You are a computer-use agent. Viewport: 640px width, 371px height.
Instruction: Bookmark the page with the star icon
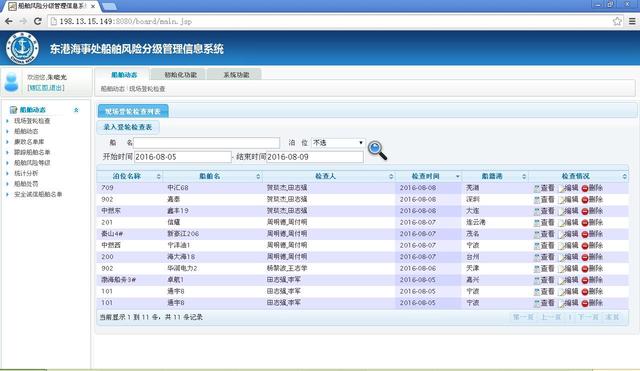click(617, 21)
